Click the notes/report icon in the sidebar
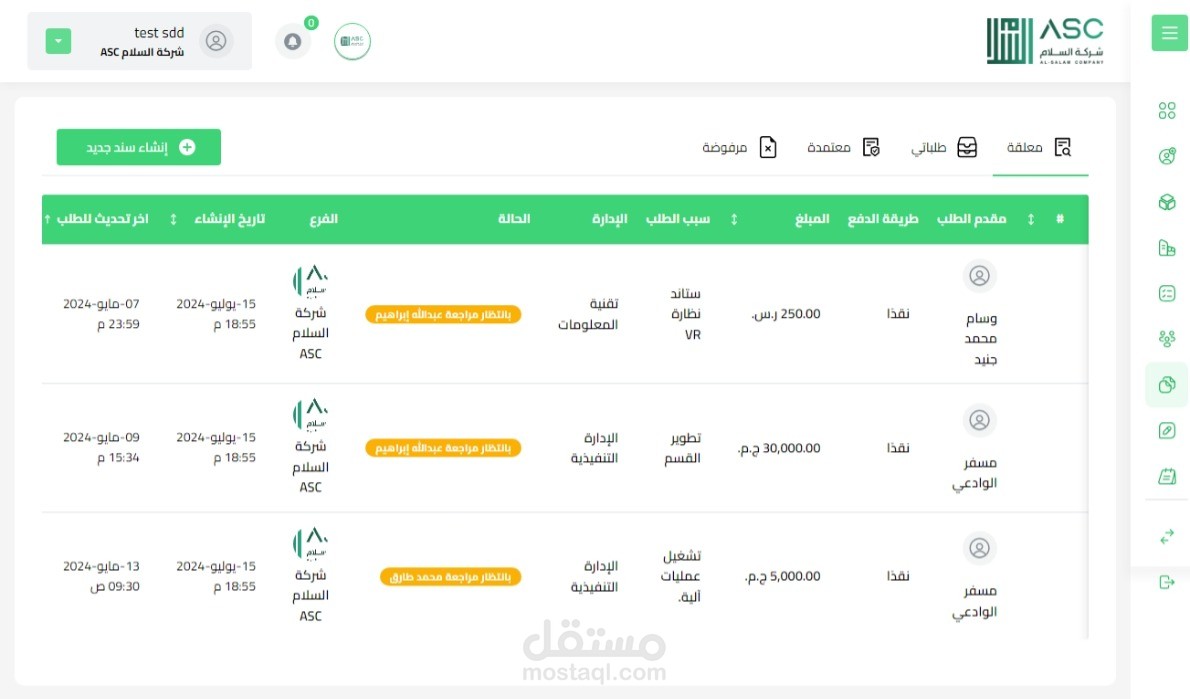Viewport: 1190px width, 699px height. click(x=1167, y=476)
